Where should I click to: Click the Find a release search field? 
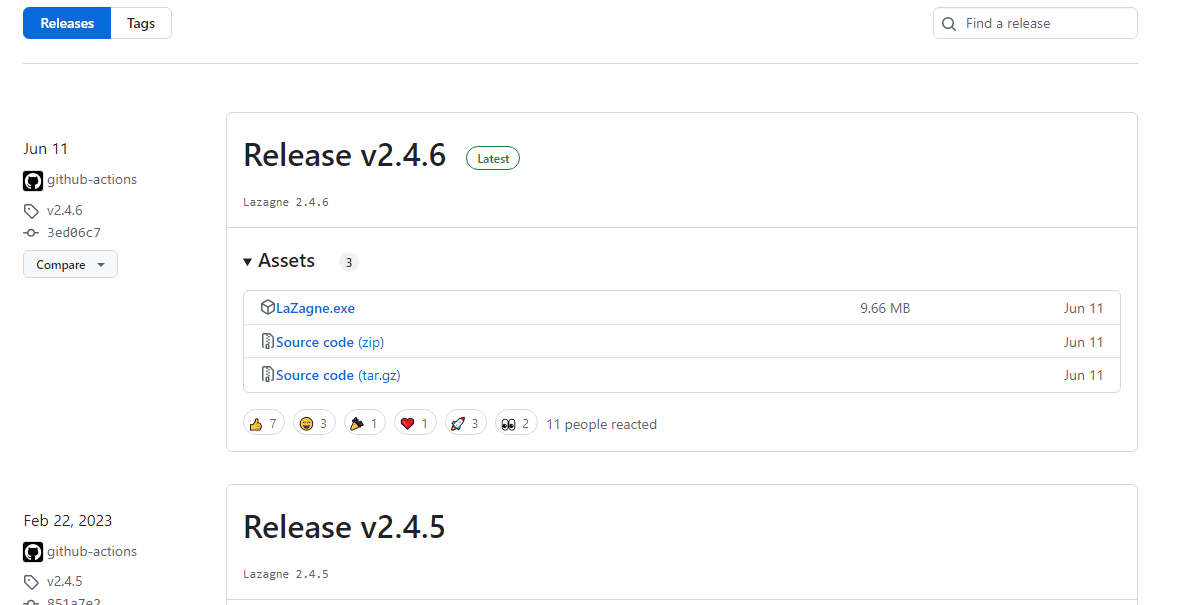pyautogui.click(x=1045, y=23)
